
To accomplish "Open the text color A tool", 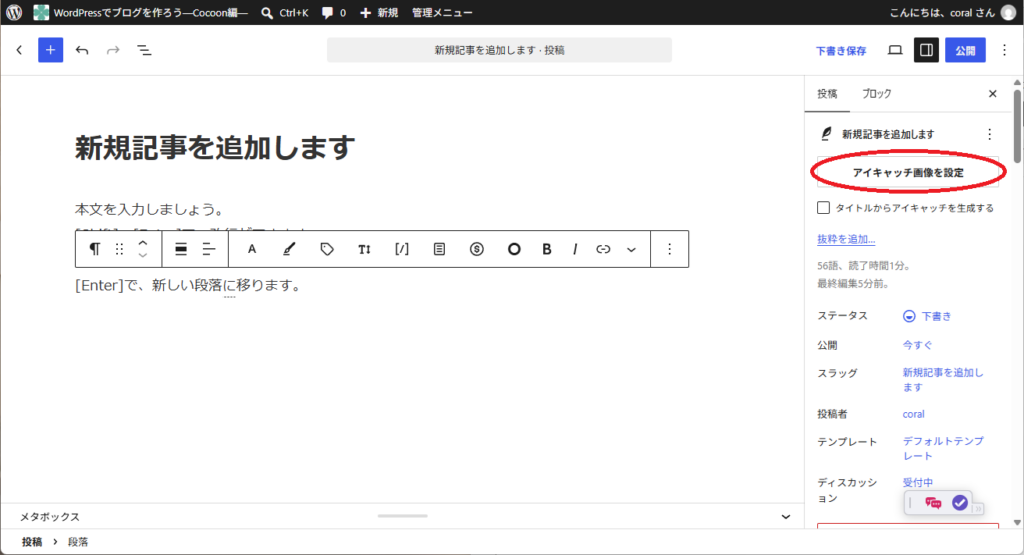I will [x=251, y=249].
